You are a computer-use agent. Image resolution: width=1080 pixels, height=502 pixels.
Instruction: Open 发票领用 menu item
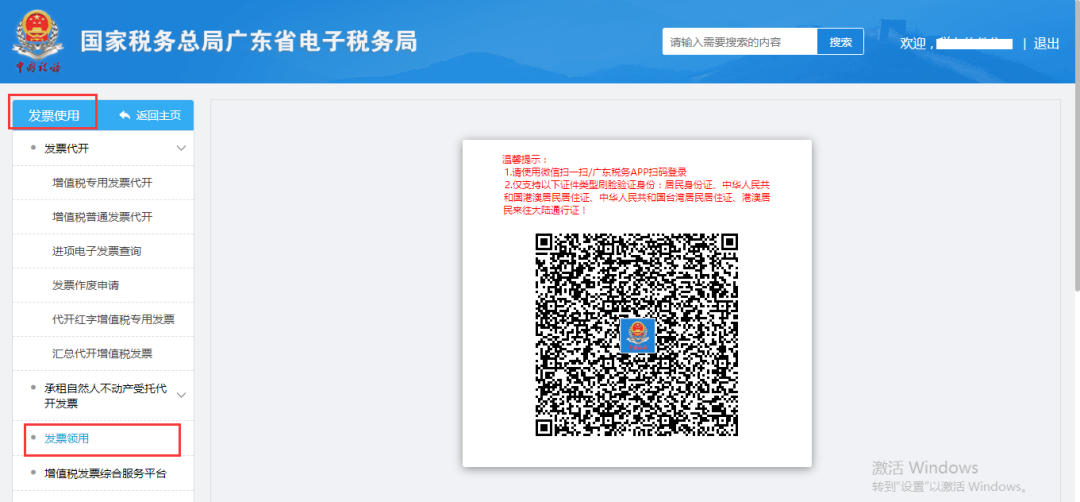tap(67, 438)
